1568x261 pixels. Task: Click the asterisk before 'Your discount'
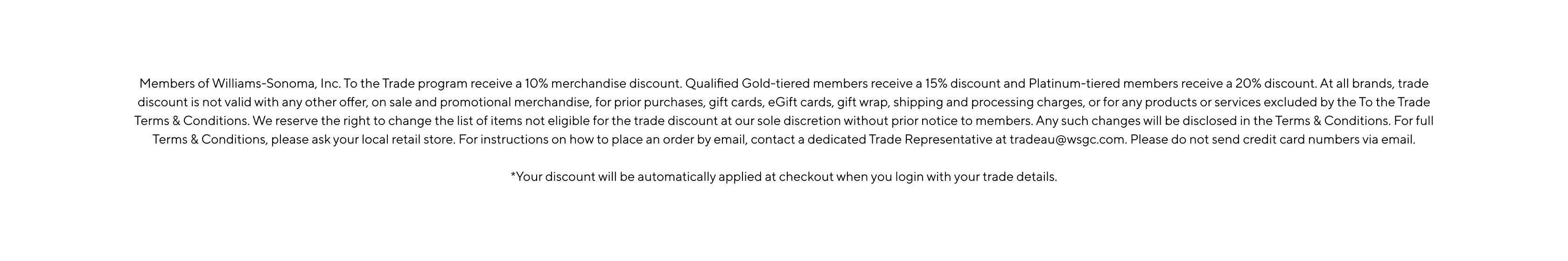[513, 175]
